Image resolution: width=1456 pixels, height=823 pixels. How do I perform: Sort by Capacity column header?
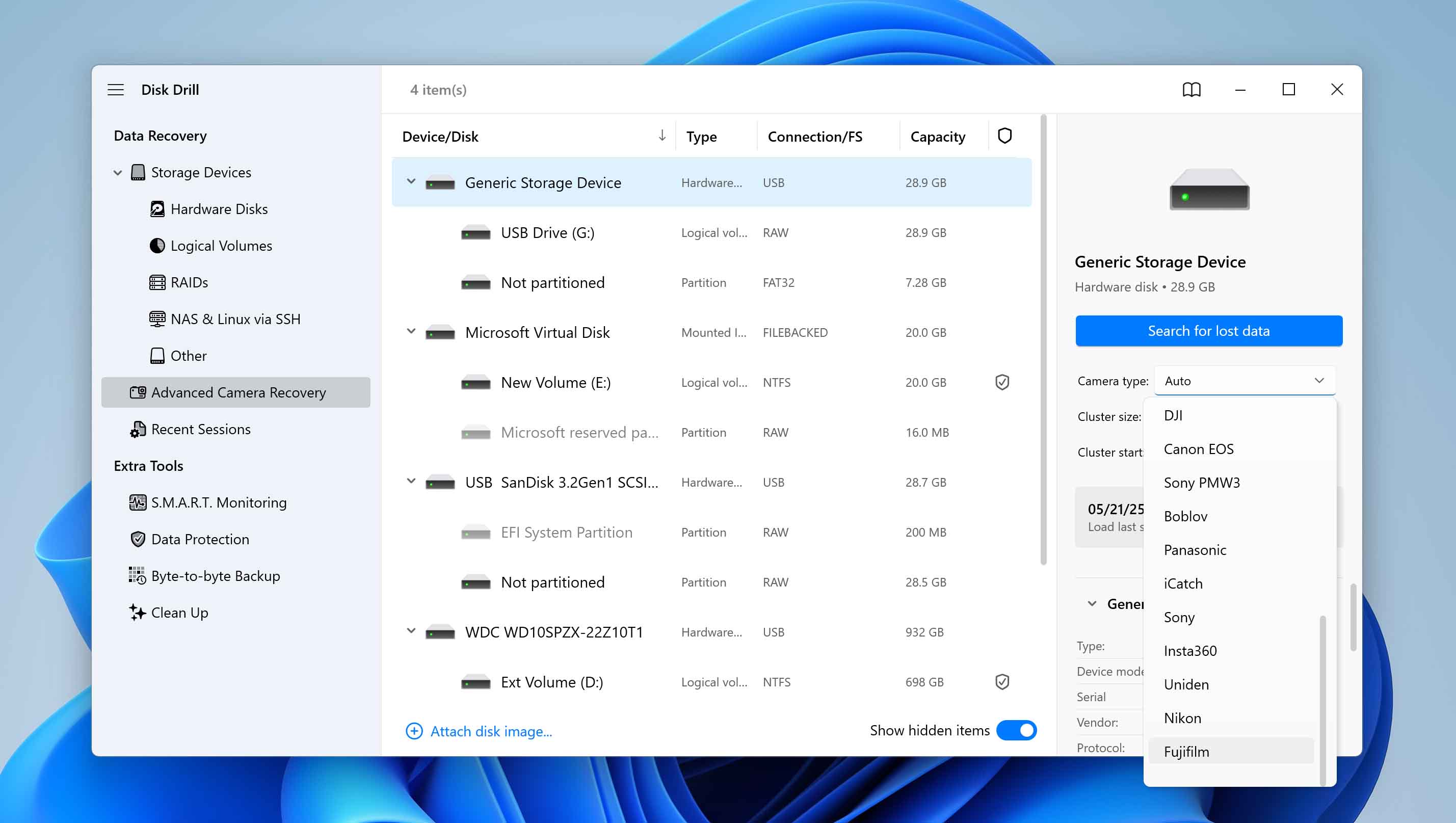938,137
